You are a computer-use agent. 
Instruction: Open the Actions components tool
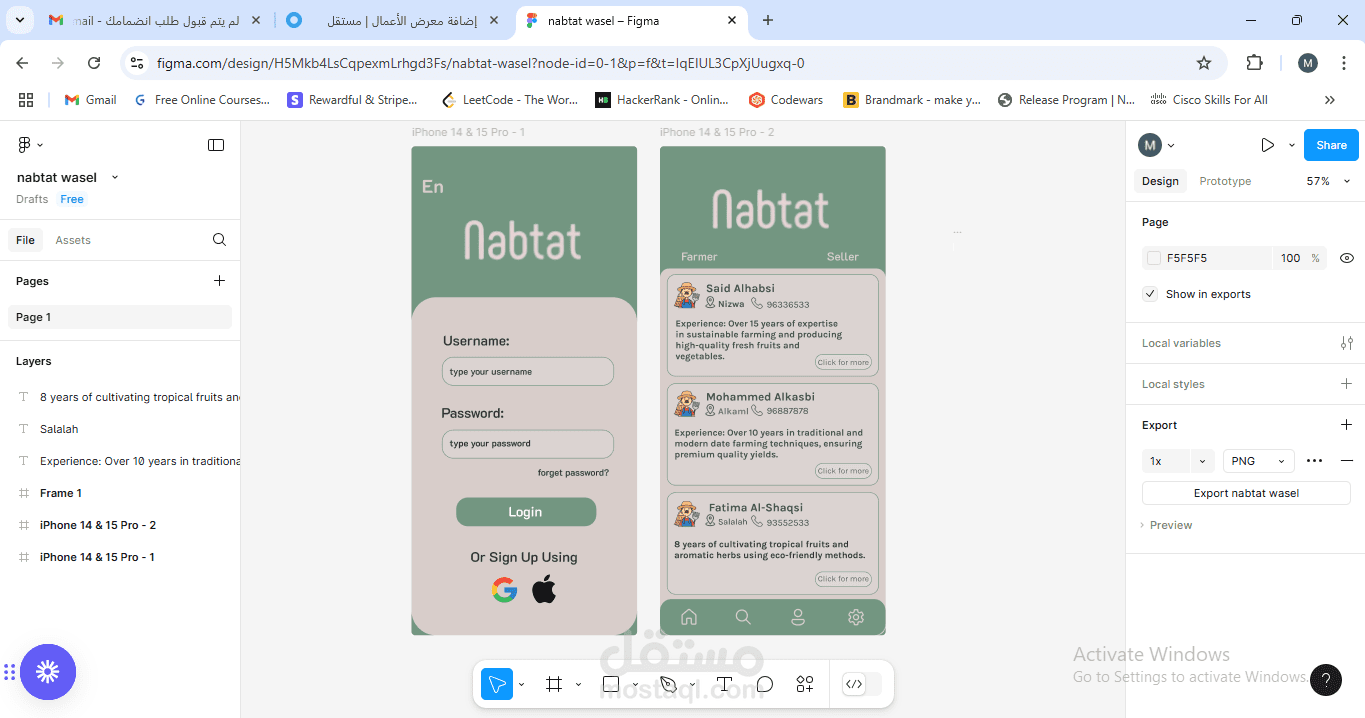coord(805,684)
